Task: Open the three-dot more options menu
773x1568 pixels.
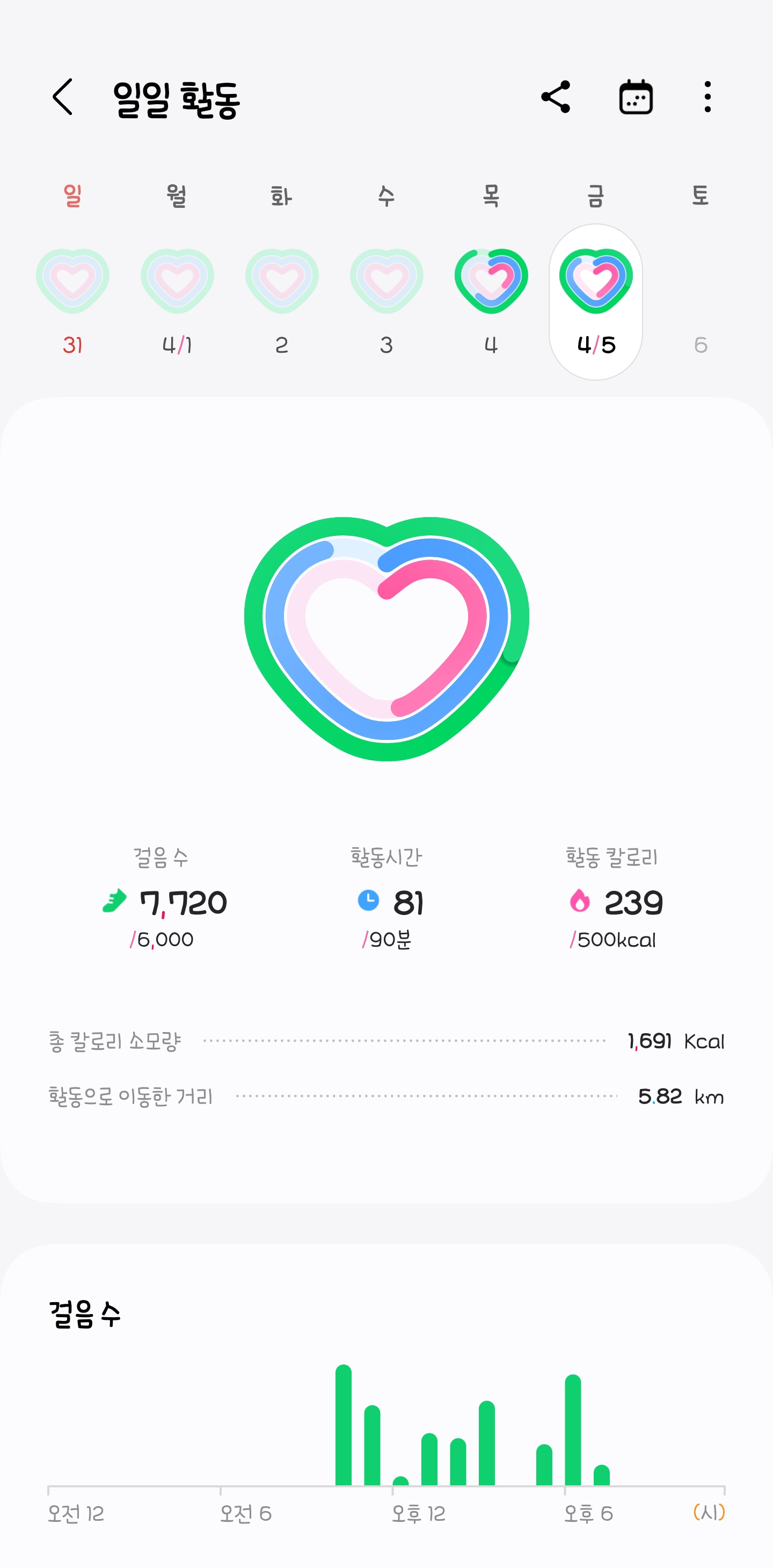Action: (x=708, y=97)
